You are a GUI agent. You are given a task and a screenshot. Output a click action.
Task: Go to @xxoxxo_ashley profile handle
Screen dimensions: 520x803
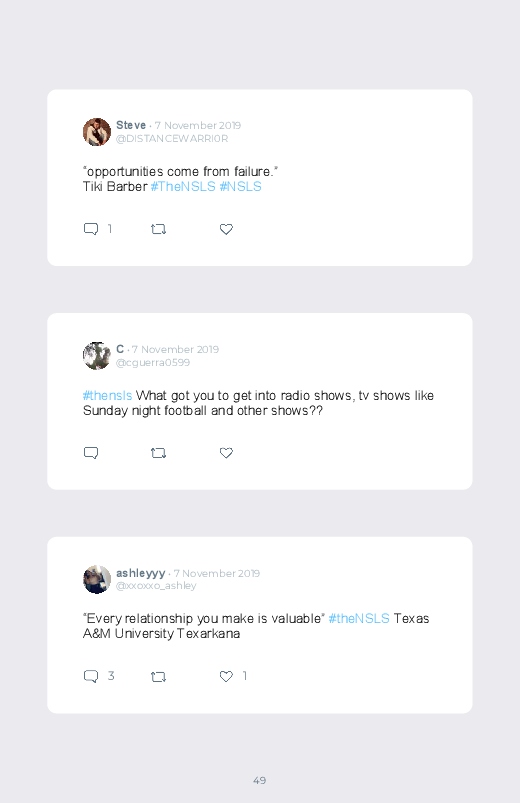pyautogui.click(x=156, y=586)
